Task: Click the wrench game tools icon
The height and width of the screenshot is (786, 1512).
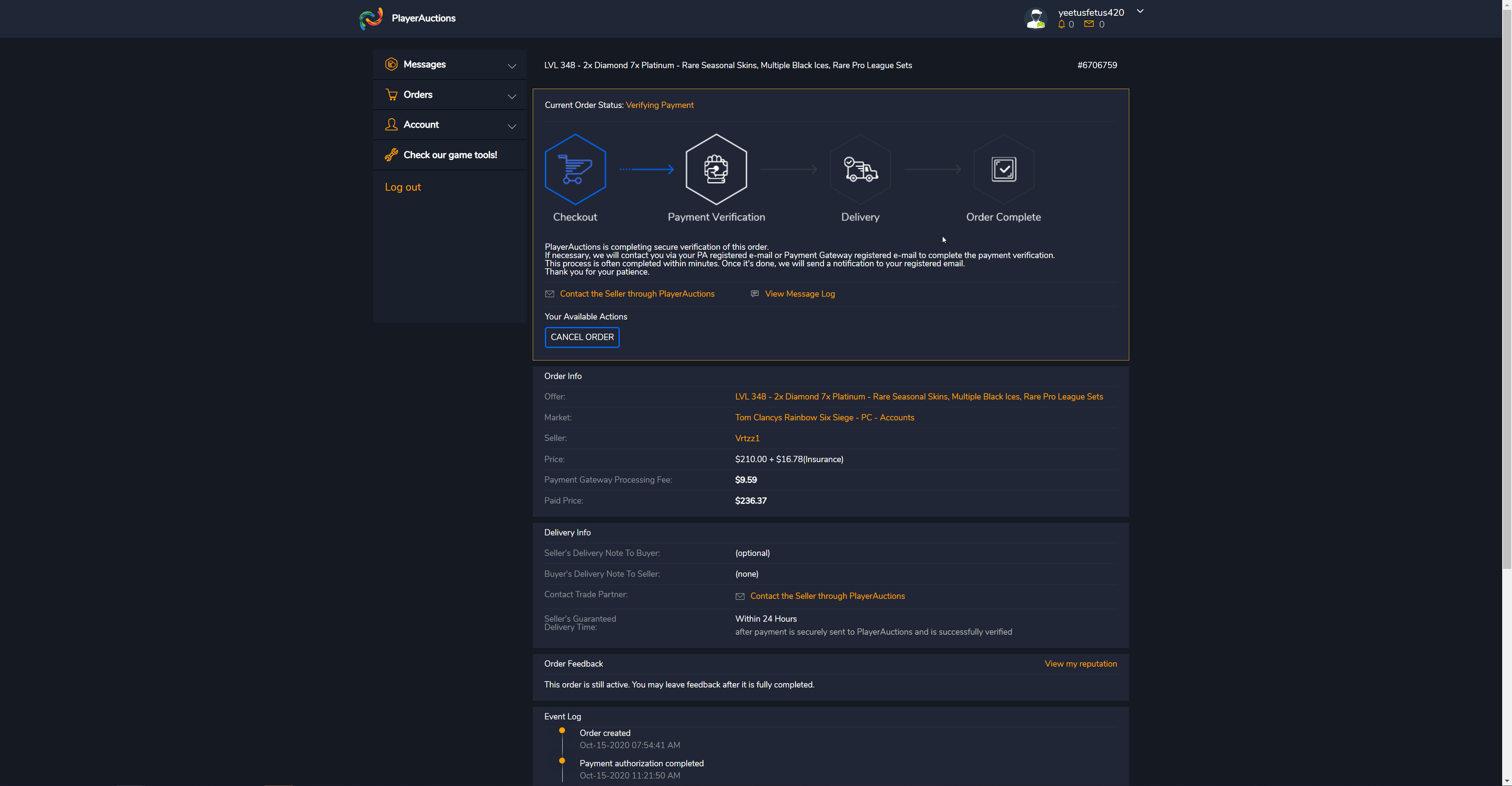Action: point(391,155)
